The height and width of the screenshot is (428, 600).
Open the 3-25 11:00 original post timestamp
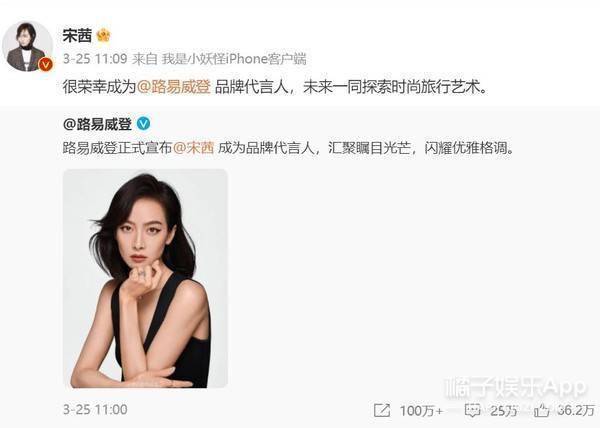point(95,410)
